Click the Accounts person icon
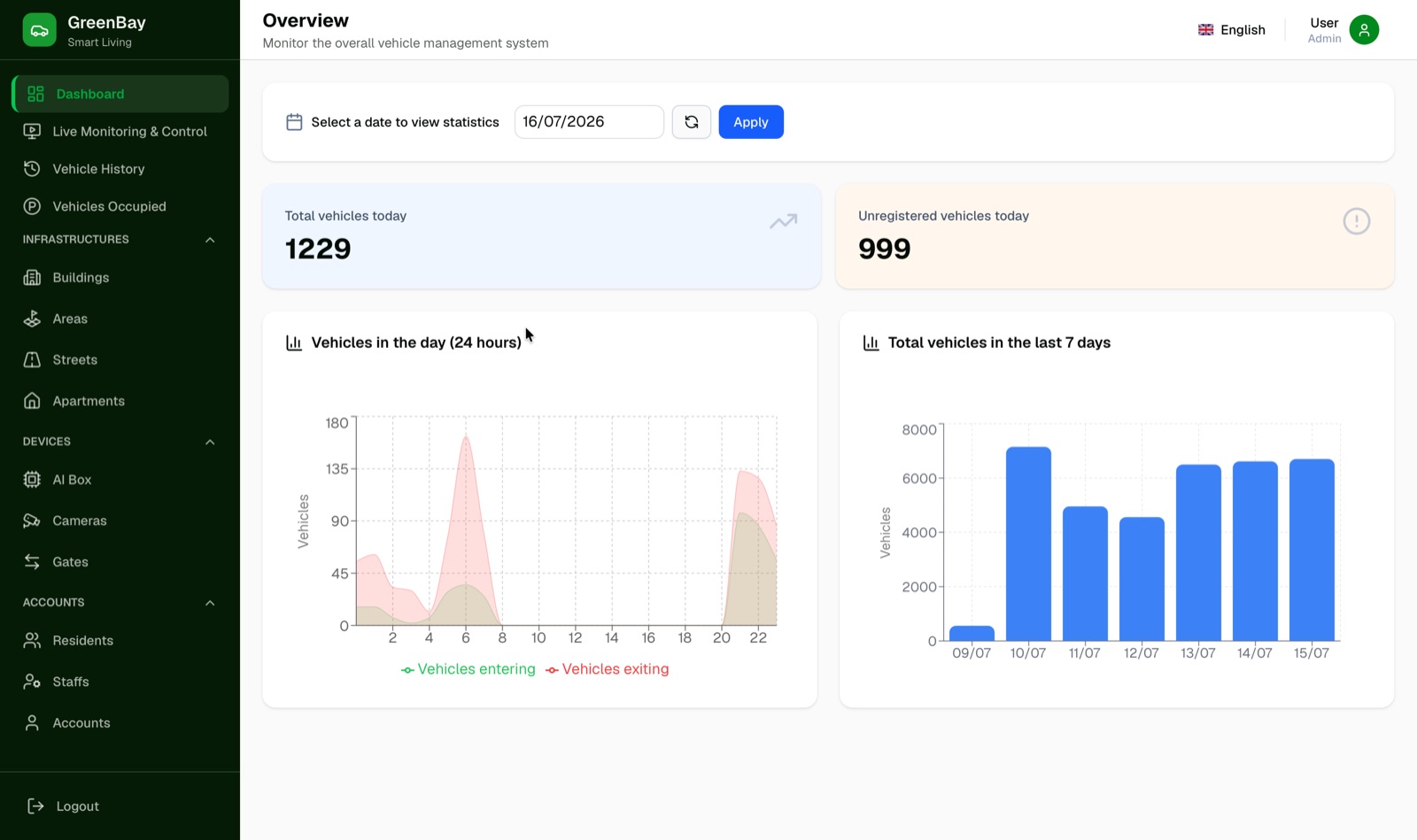This screenshot has height=840, width=1417. tap(32, 723)
